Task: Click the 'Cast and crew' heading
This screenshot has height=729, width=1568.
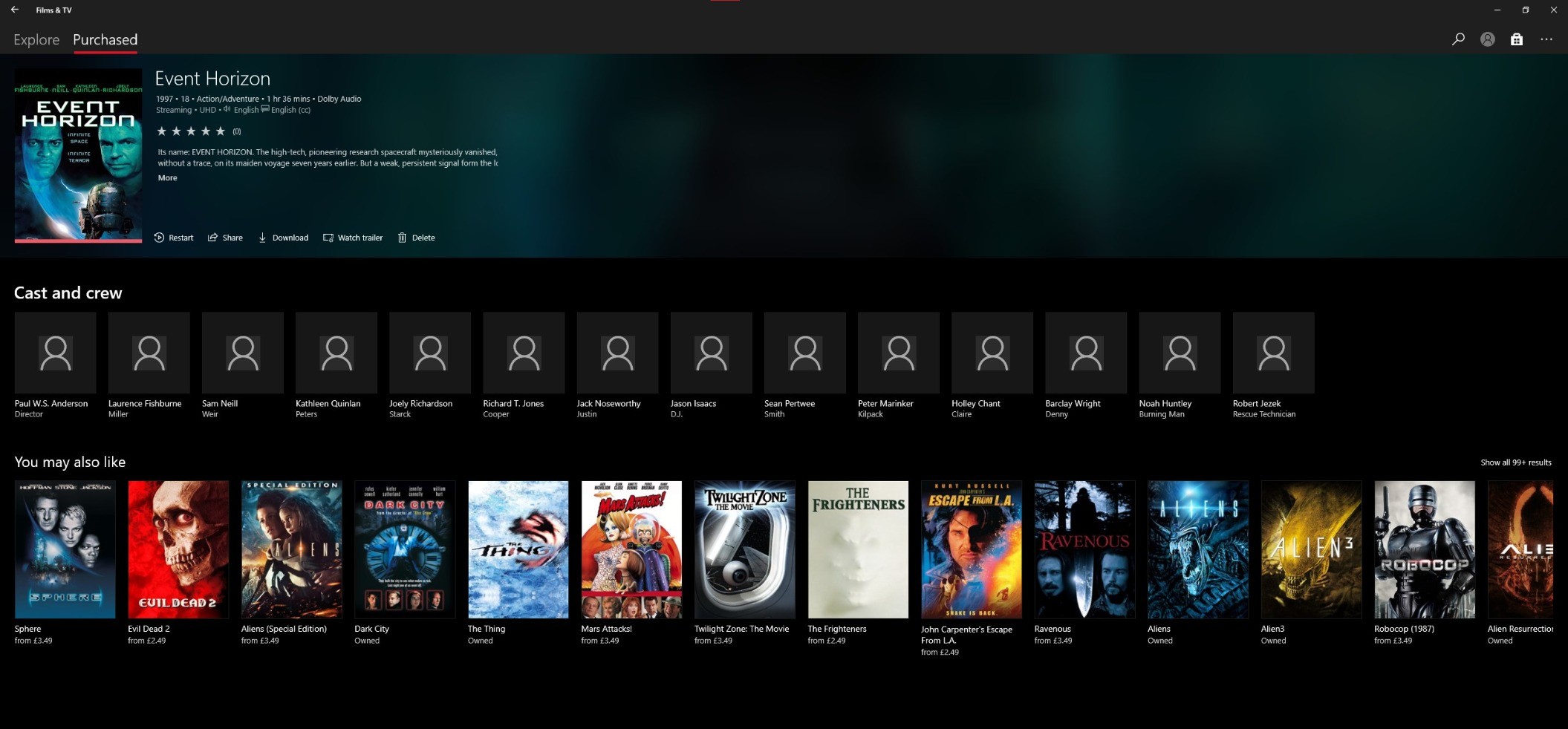Action: tap(68, 293)
